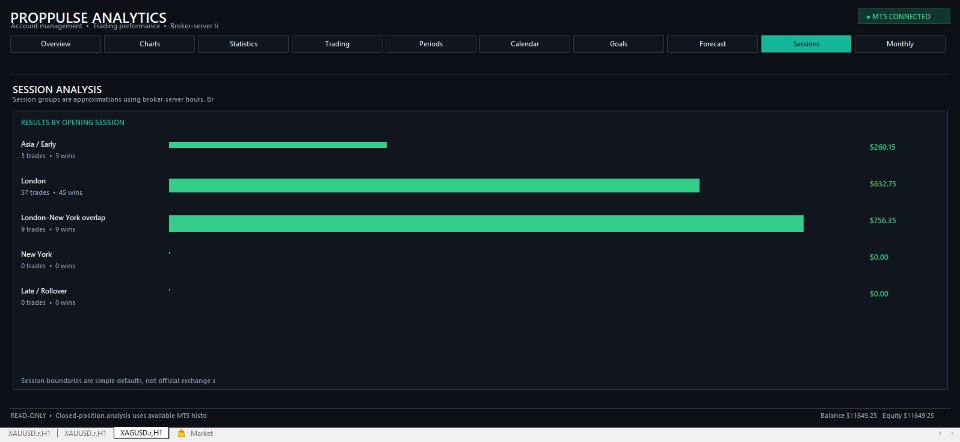960x442 pixels.
Task: Go to the Trading tab
Action: point(337,44)
